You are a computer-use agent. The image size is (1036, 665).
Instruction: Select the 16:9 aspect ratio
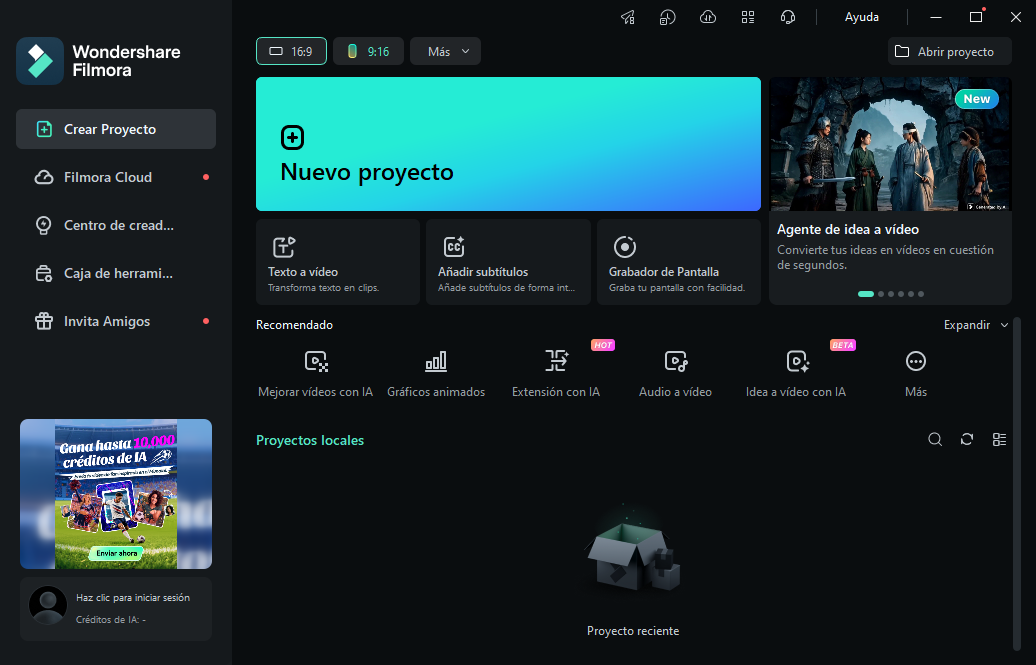pos(291,52)
